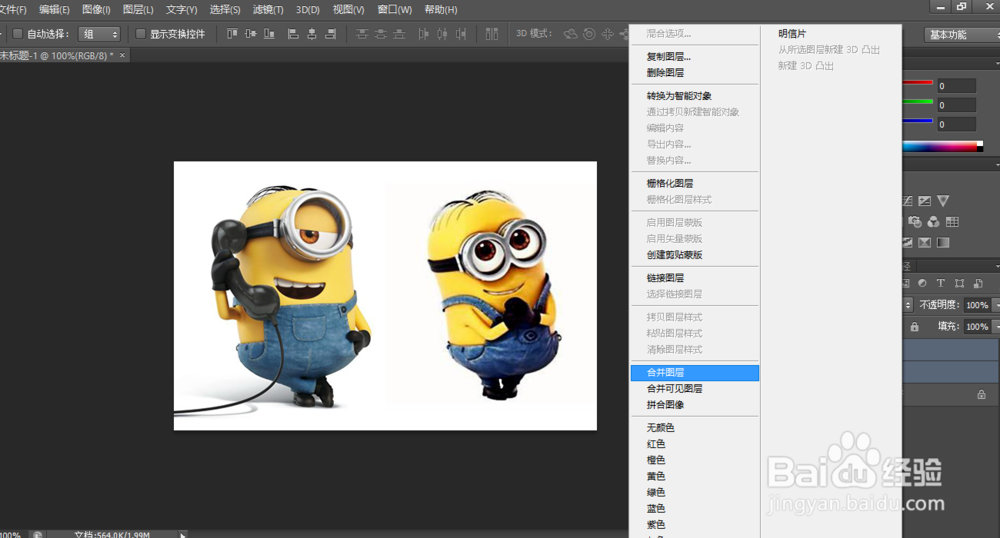This screenshot has width=1000, height=538.
Task: Click distribute left edges icon
Action: point(423,34)
